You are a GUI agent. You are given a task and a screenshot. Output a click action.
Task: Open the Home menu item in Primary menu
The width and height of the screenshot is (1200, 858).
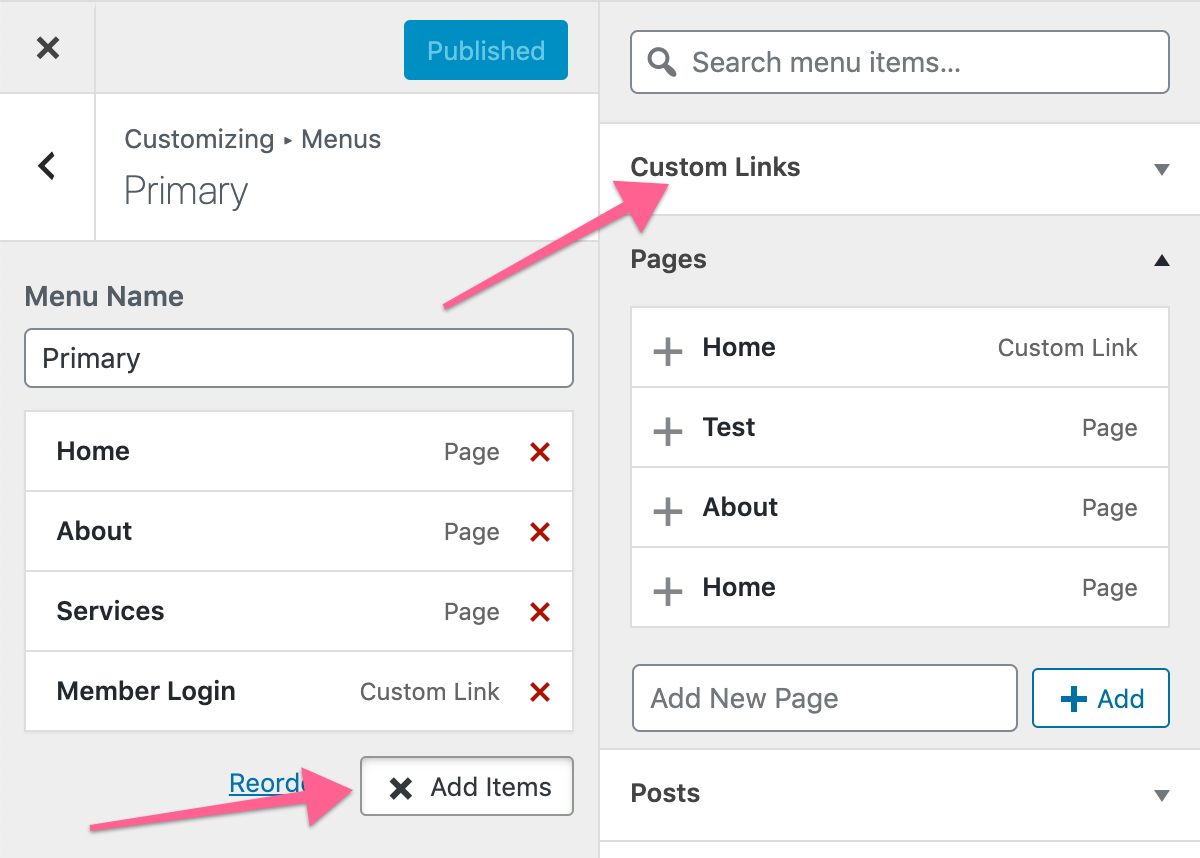click(x=298, y=451)
